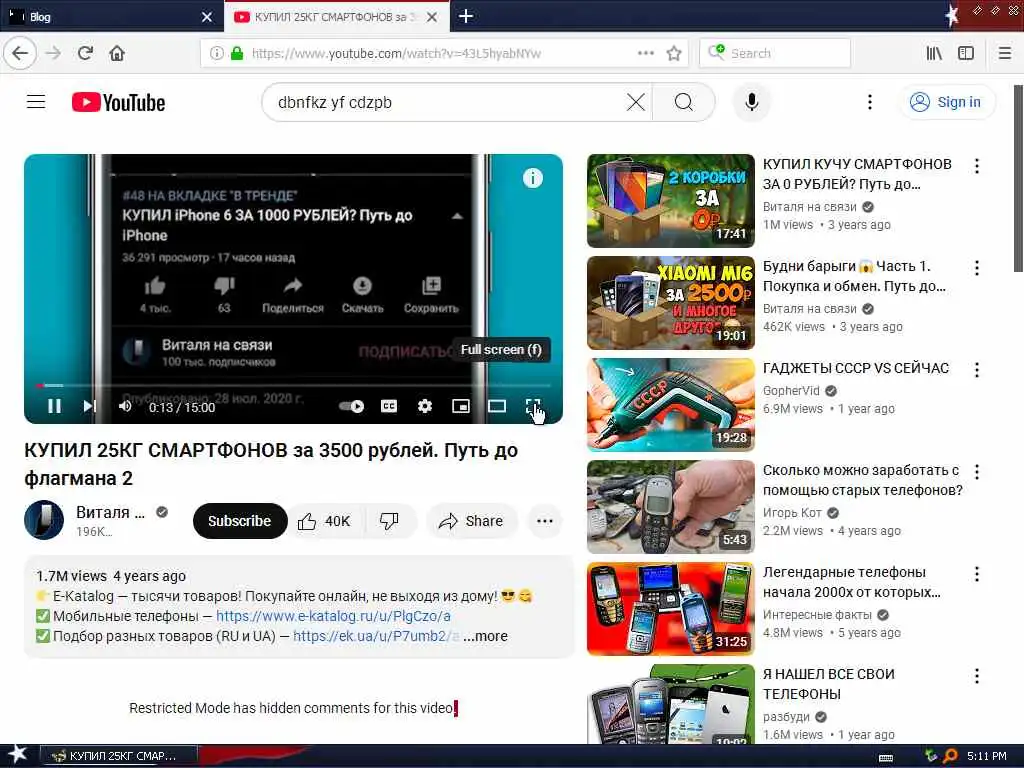Open the browser Library icon
1024x768 pixels.
tap(934, 53)
